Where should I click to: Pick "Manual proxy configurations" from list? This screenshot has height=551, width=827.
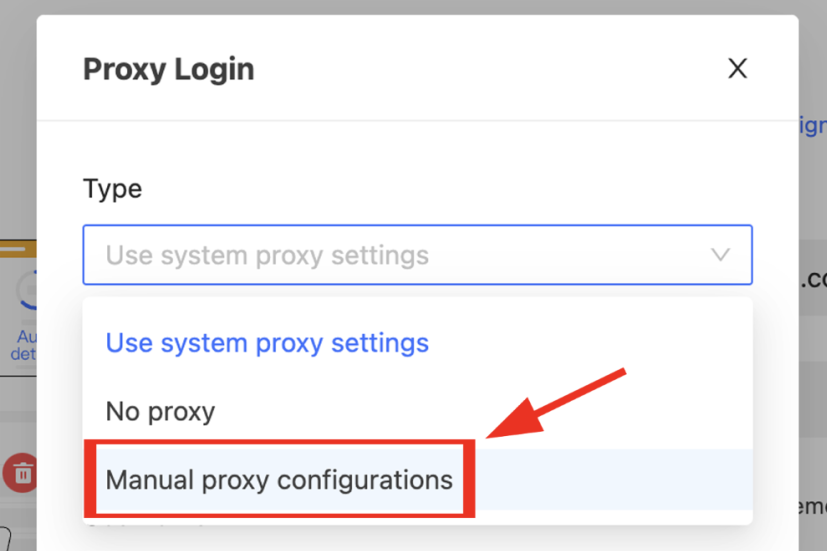(279, 480)
